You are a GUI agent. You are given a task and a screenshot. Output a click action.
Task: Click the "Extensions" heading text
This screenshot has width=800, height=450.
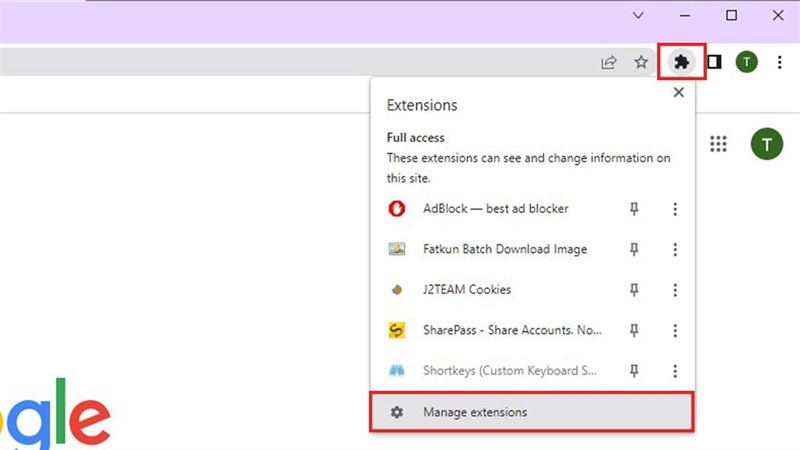422,105
